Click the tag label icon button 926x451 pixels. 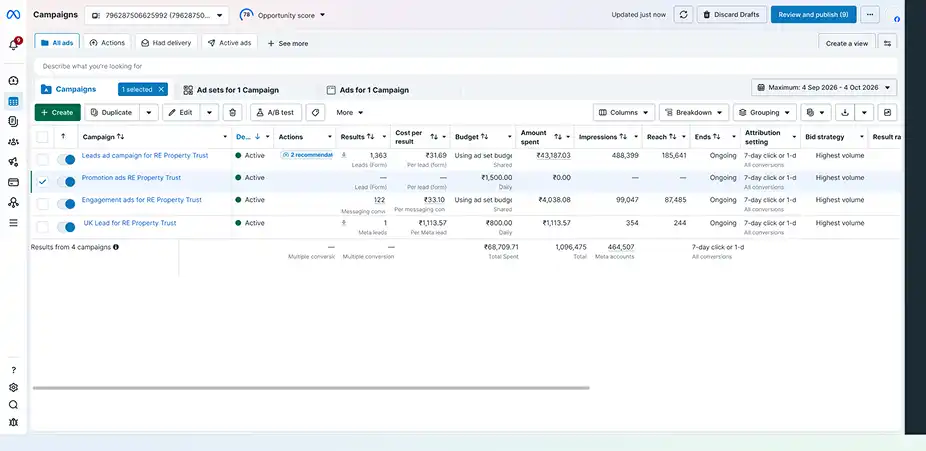315,112
